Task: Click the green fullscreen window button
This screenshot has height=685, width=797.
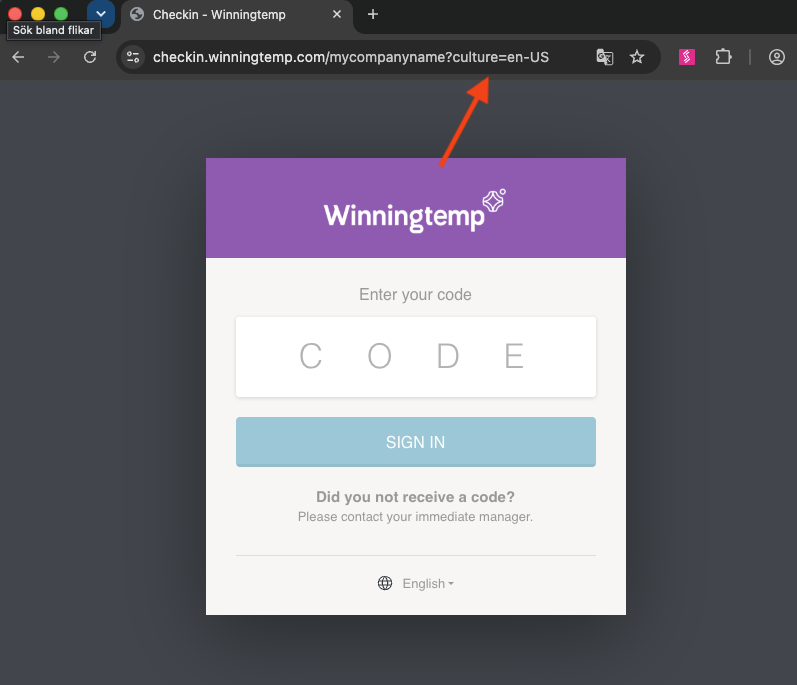Action: point(61,13)
